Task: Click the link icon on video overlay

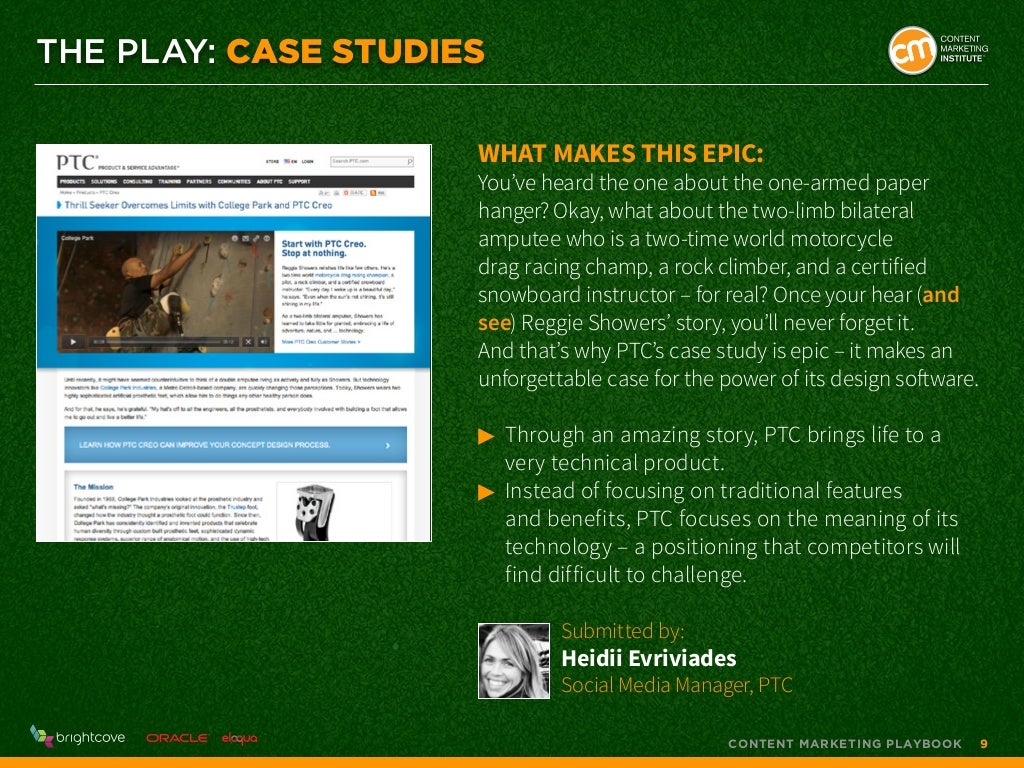Action: (256, 238)
